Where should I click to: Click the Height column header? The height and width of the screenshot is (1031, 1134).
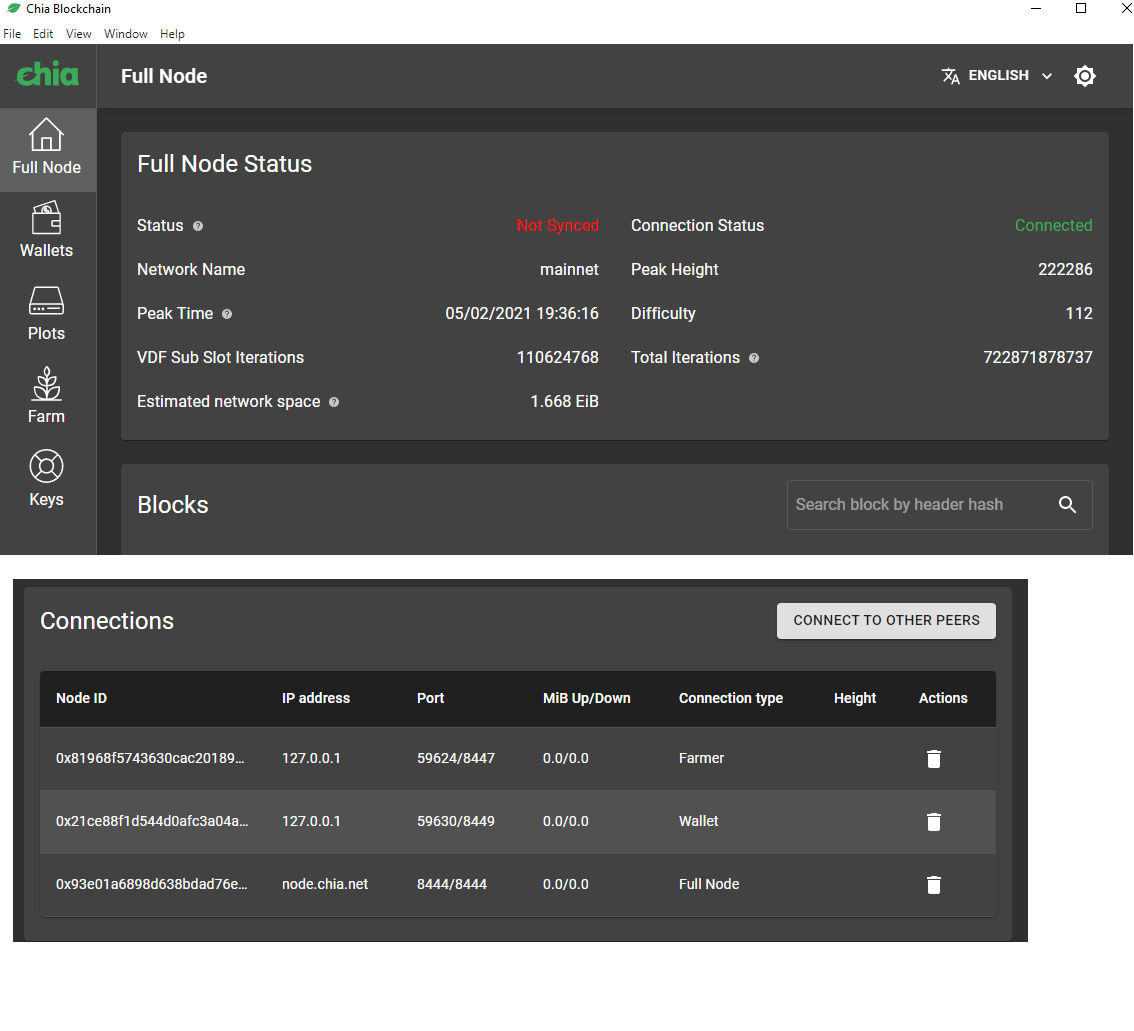click(x=854, y=698)
